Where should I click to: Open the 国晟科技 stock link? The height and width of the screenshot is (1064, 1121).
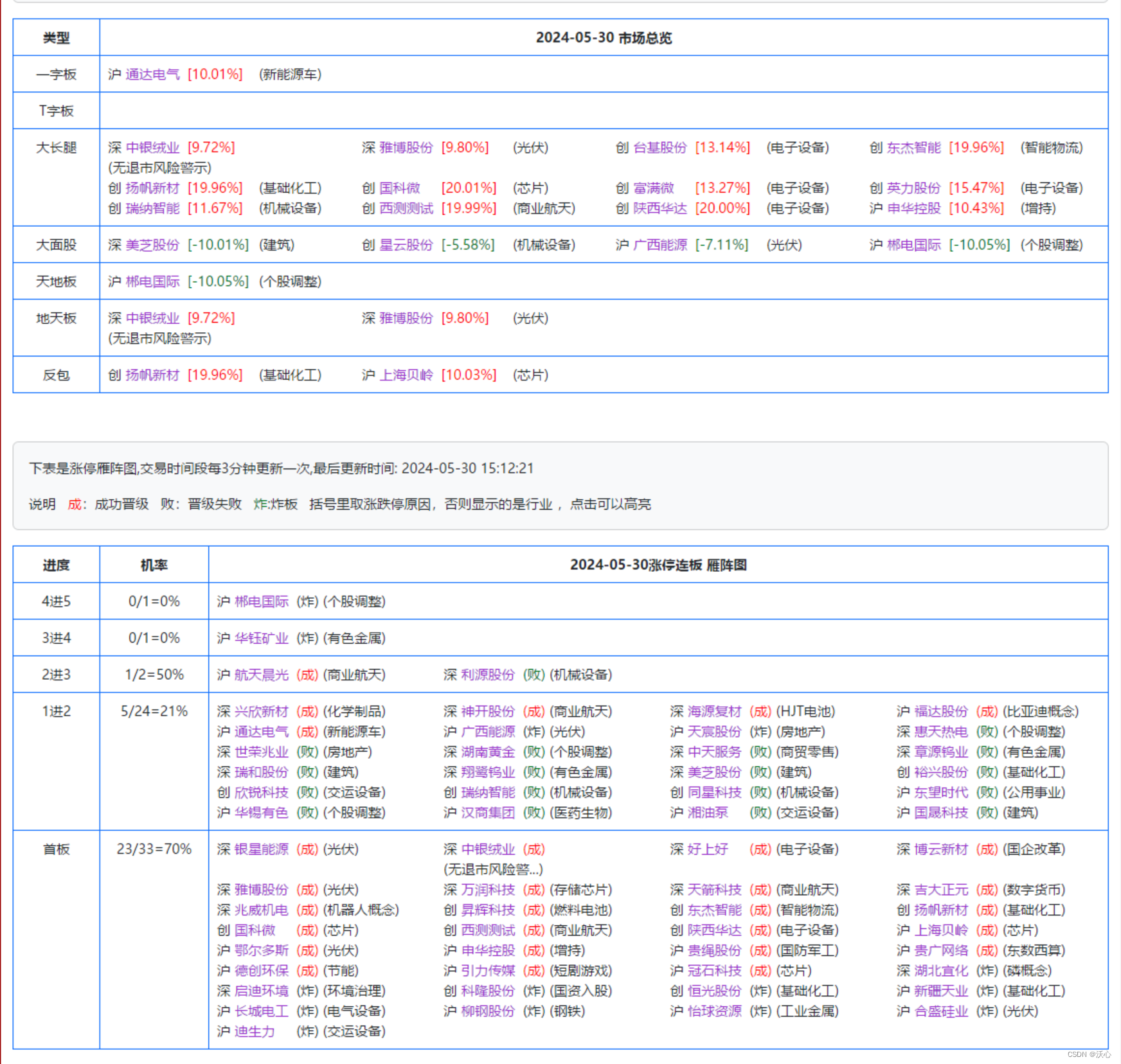coord(941,813)
